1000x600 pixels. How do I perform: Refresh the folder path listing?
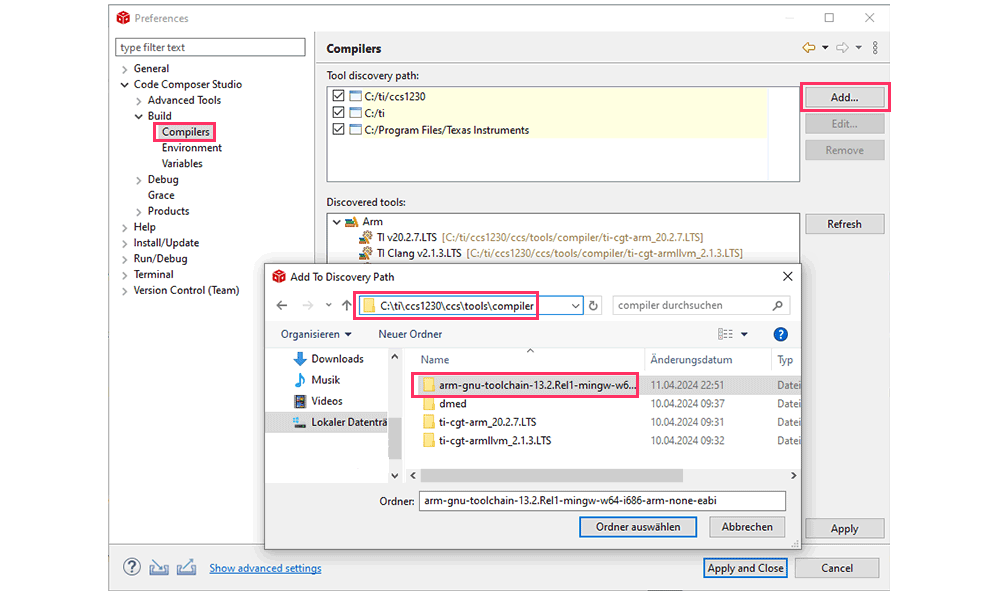pos(593,305)
